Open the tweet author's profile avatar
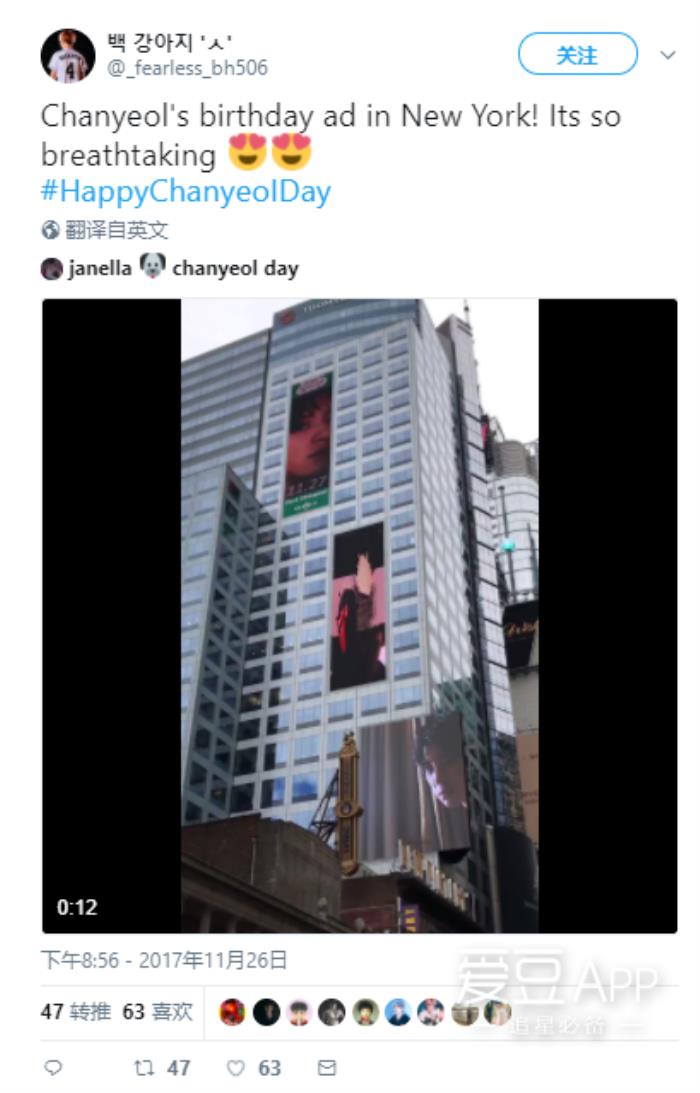 pyautogui.click(x=68, y=56)
